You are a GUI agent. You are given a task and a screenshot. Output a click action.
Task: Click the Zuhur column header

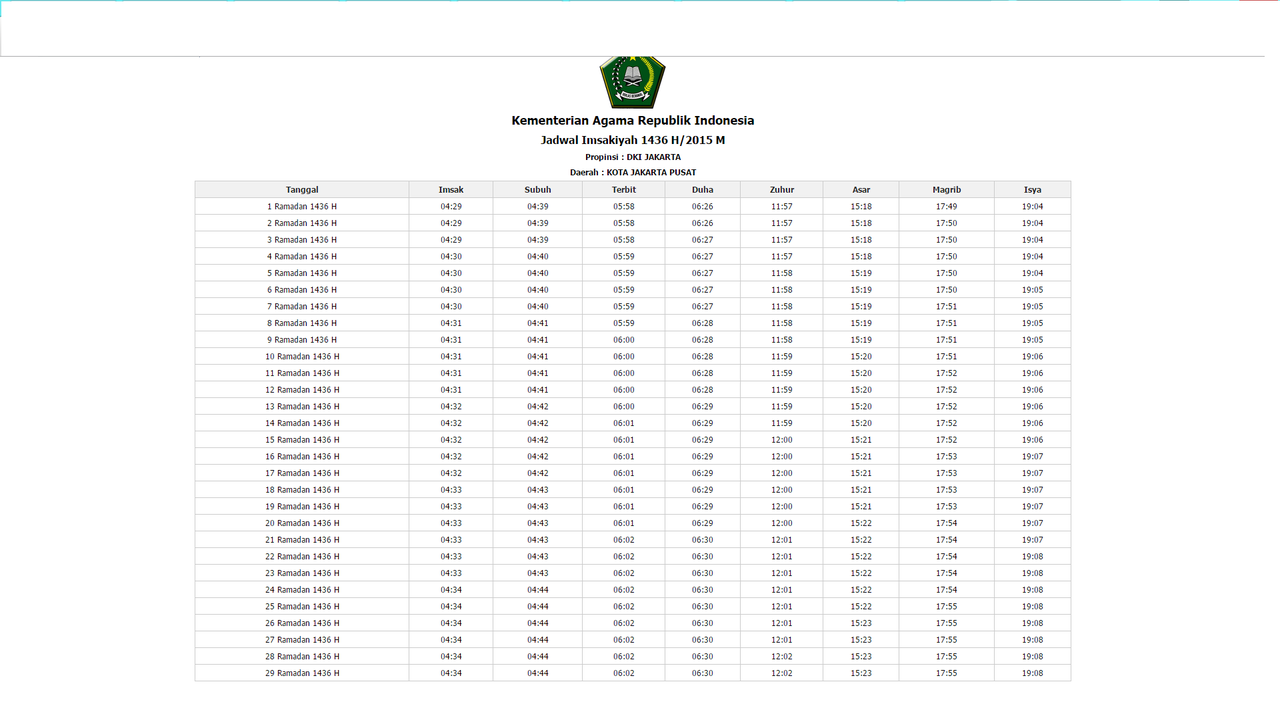click(782, 190)
